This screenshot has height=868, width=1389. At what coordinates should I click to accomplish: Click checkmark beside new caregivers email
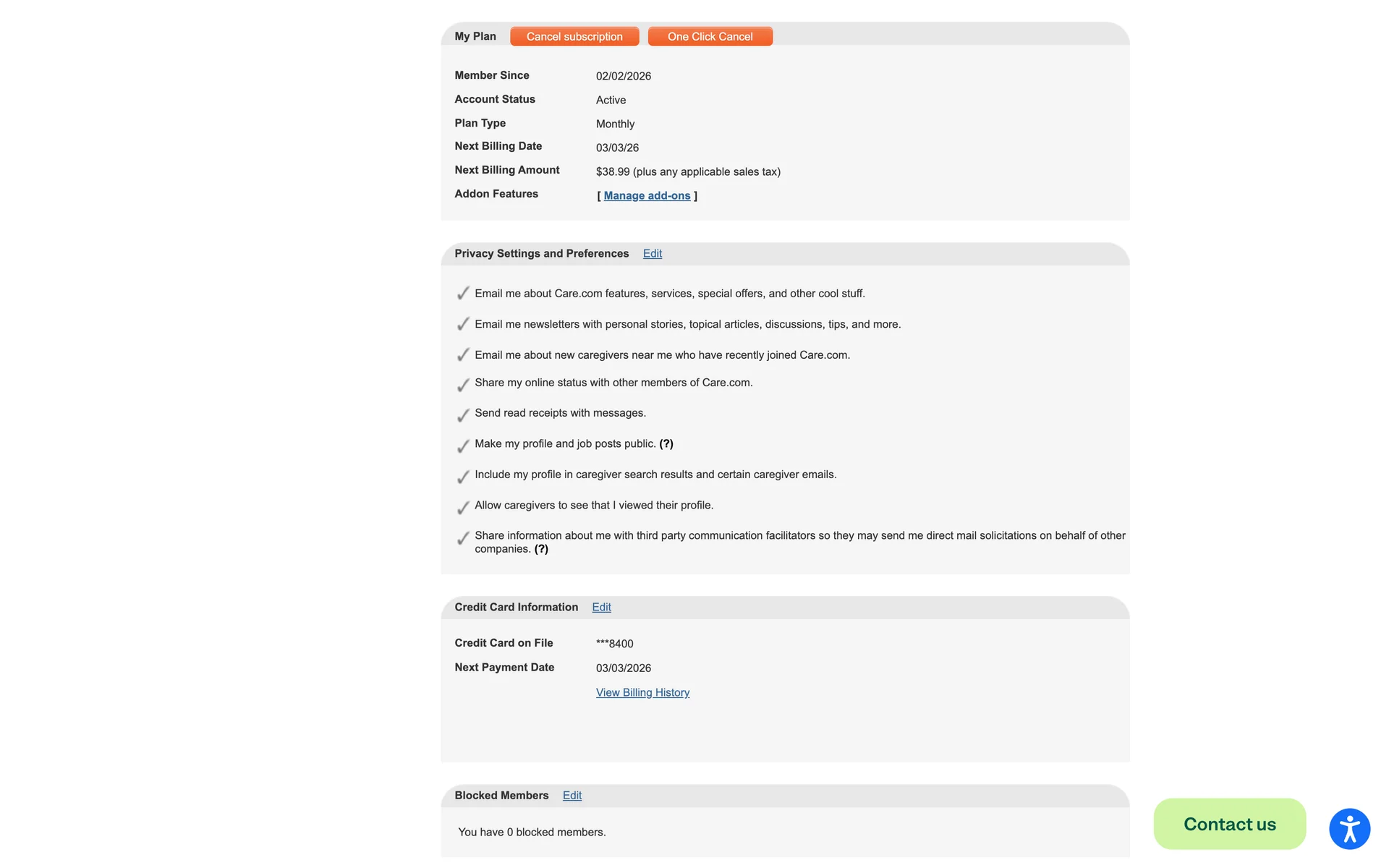point(463,354)
